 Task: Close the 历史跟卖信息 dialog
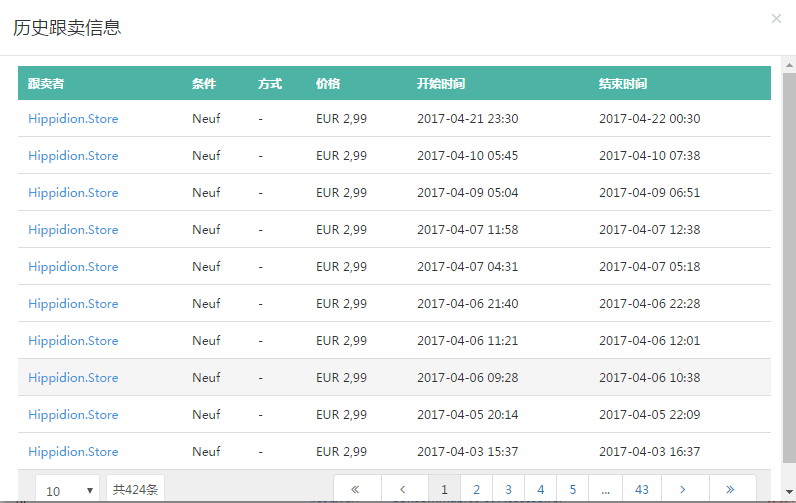(x=776, y=19)
